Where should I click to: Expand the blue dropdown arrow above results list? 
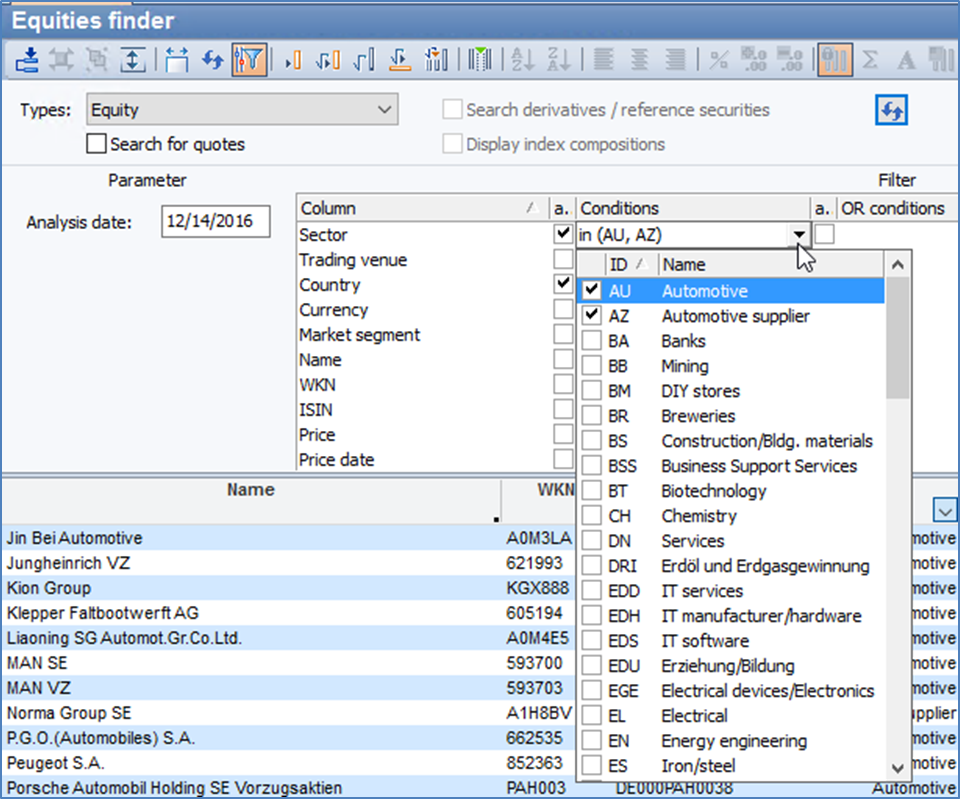(944, 510)
